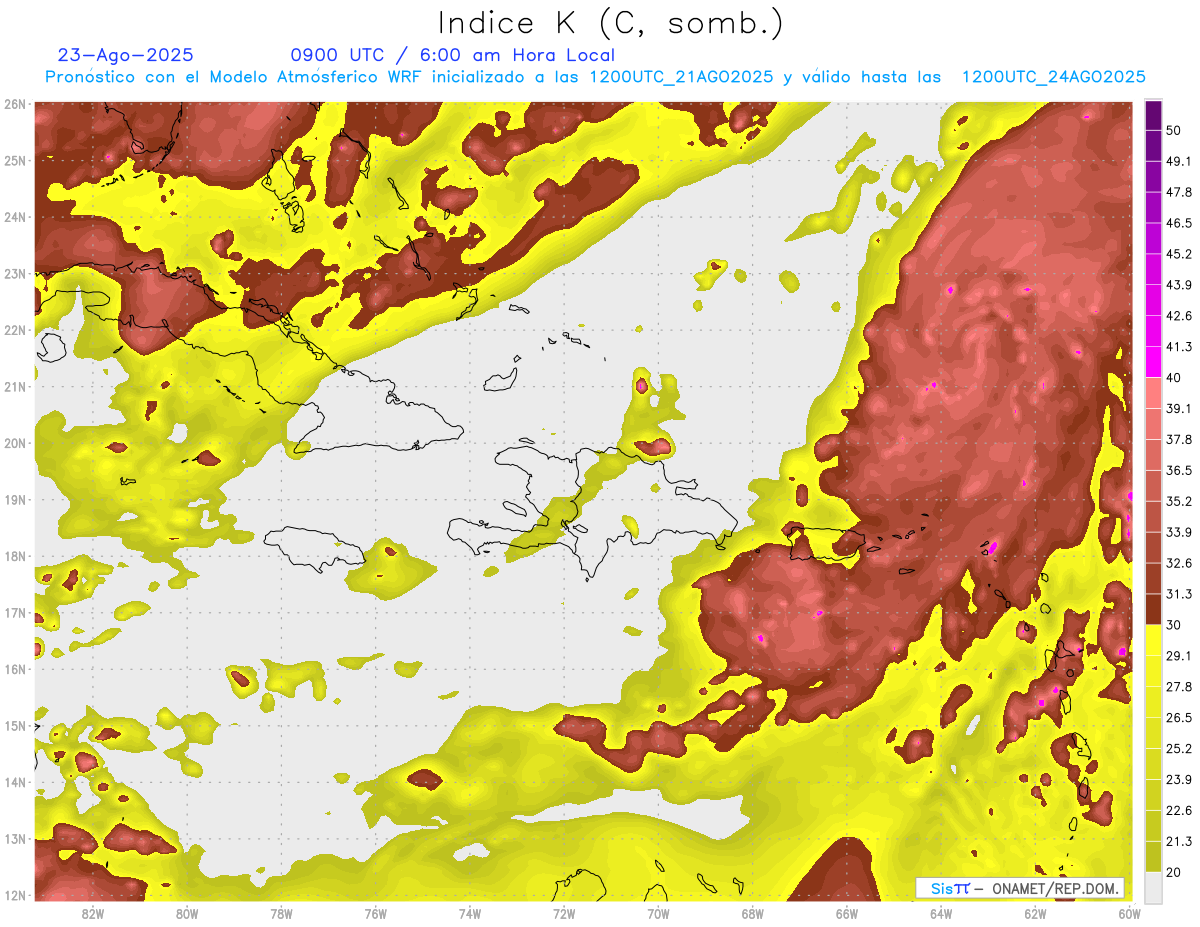This screenshot has width=1200, height=927.
Task: Click the colorbar label '26.5'
Action: 1178,718
